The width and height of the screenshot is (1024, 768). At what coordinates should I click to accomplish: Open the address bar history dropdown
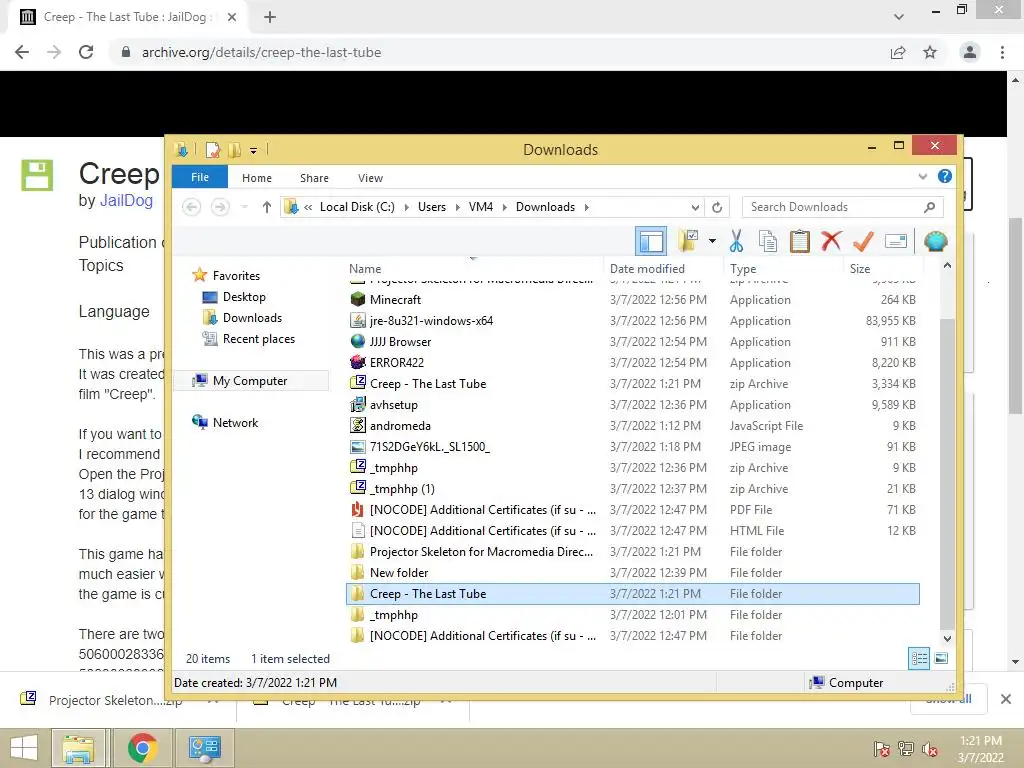tap(695, 207)
